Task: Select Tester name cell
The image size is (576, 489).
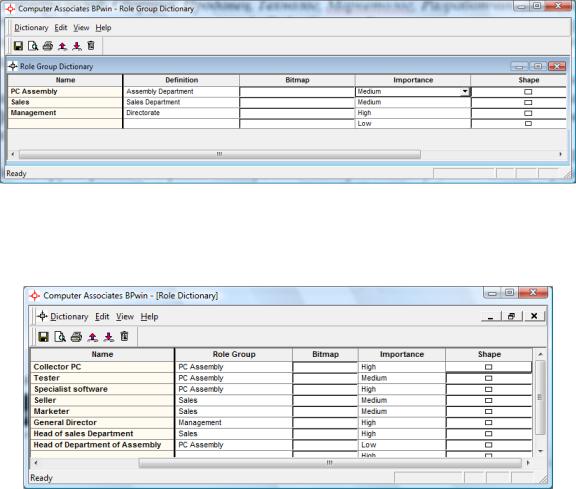Action: pyautogui.click(x=102, y=378)
